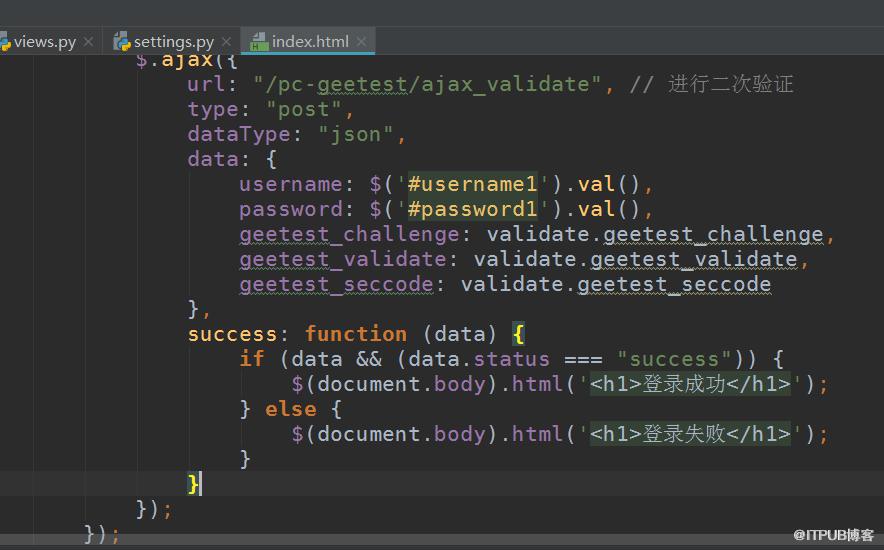Click the '#password1' selector string
The height and width of the screenshot is (550, 884).
click(472, 209)
